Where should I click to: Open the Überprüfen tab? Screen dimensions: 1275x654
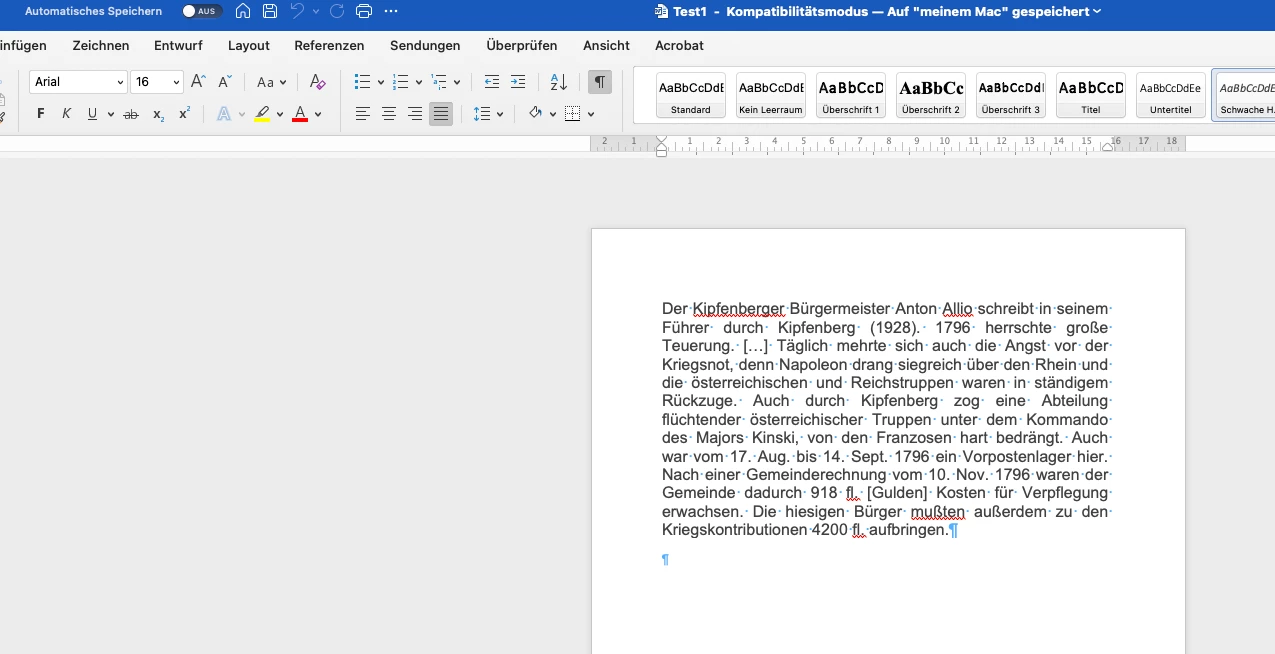pos(522,45)
